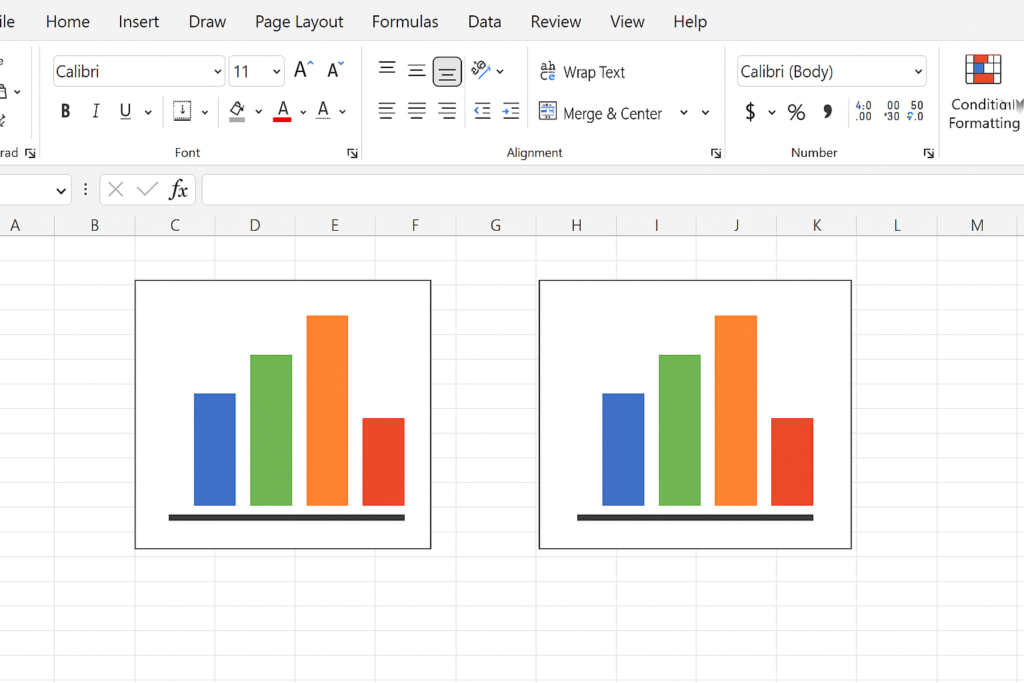Expand the red Font Color dropdown arrow
The image size is (1024, 683).
tap(303, 112)
